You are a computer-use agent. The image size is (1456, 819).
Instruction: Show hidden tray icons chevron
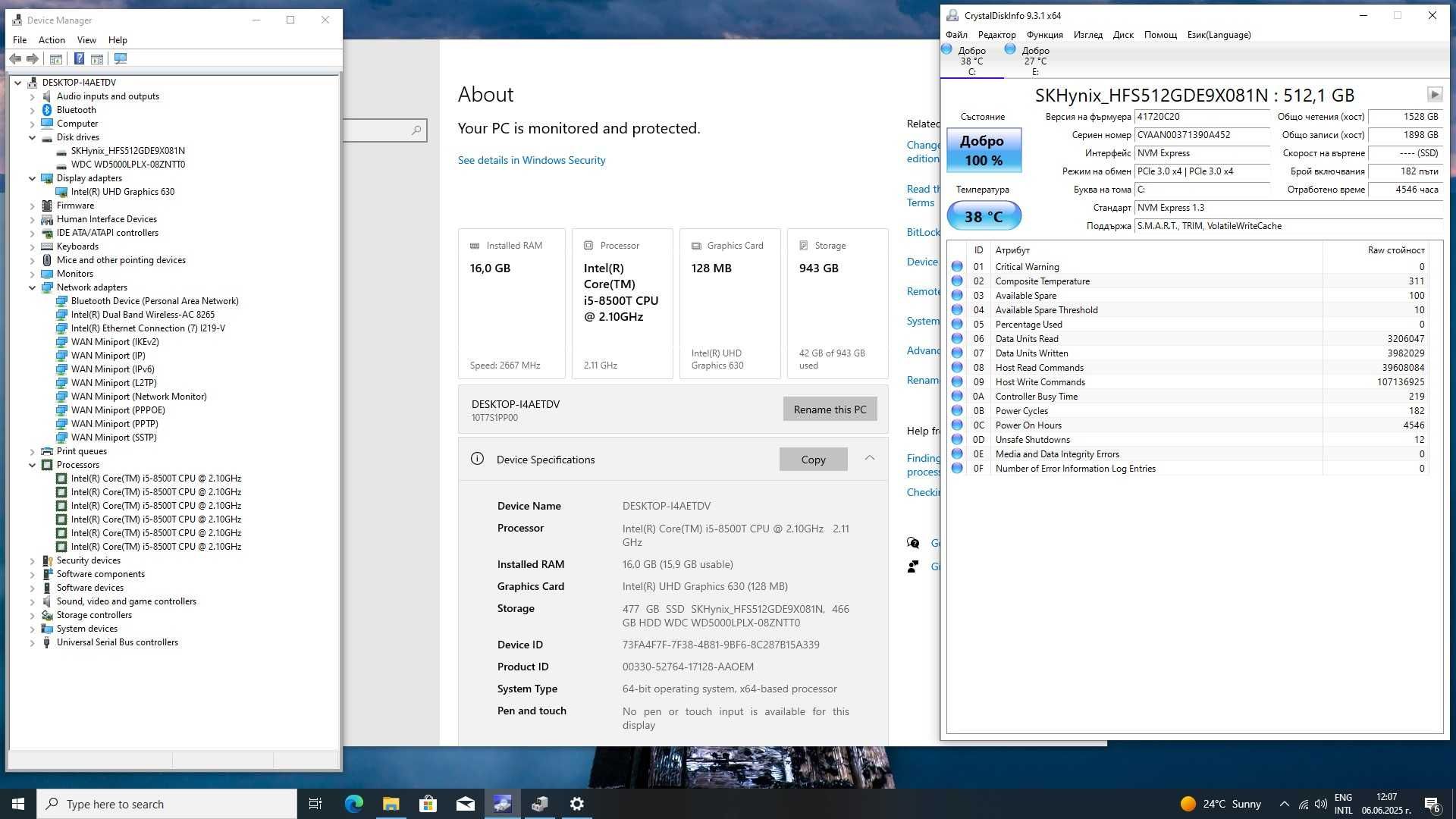[1284, 804]
